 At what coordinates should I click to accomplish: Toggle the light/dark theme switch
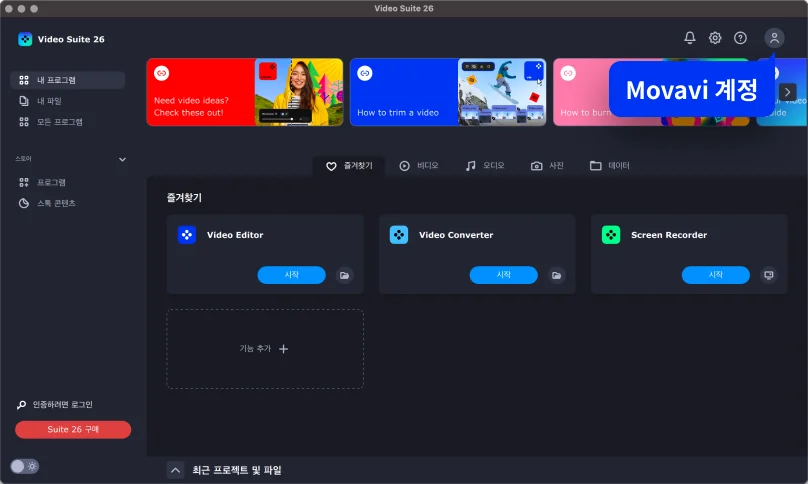pos(24,466)
